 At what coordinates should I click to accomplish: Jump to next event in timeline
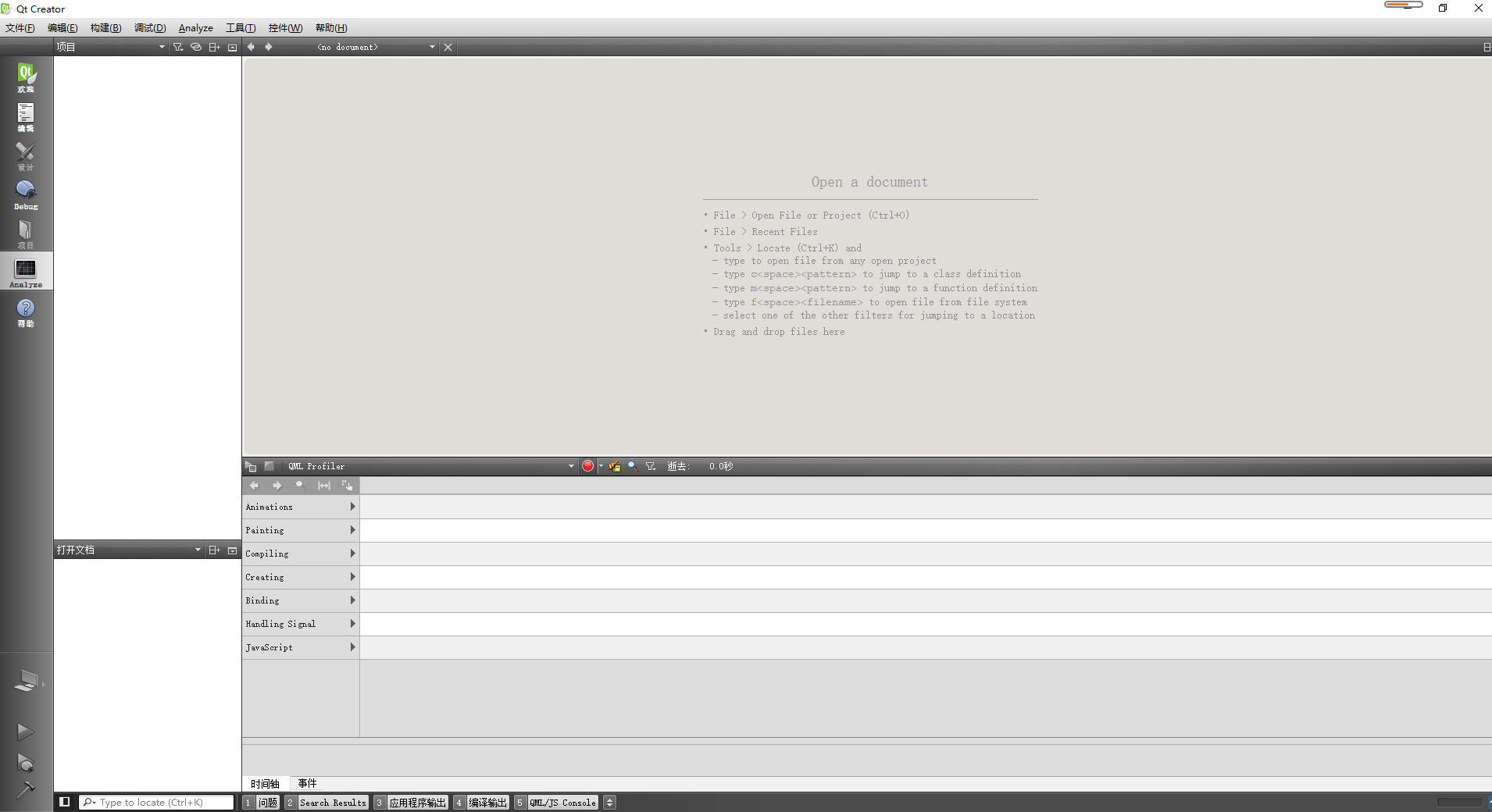pyautogui.click(x=277, y=486)
